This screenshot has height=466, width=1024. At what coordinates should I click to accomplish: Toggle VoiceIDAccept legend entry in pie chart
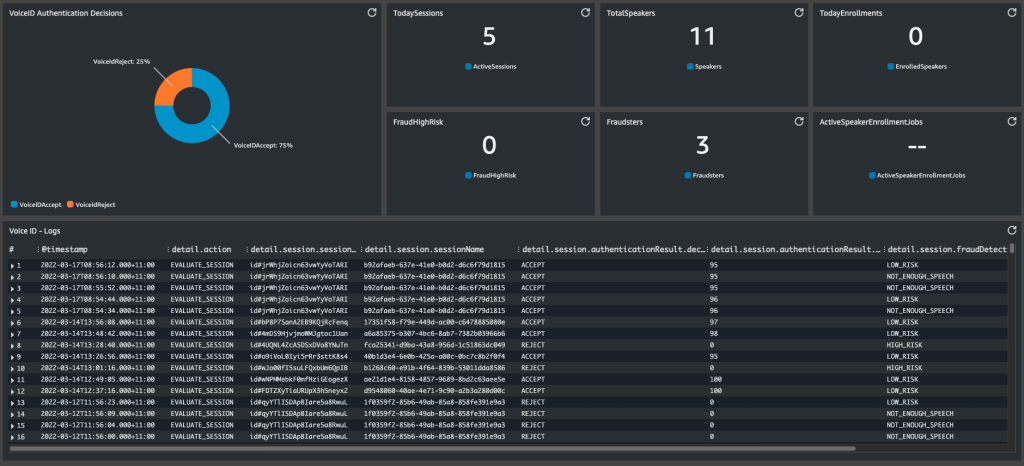[x=35, y=204]
